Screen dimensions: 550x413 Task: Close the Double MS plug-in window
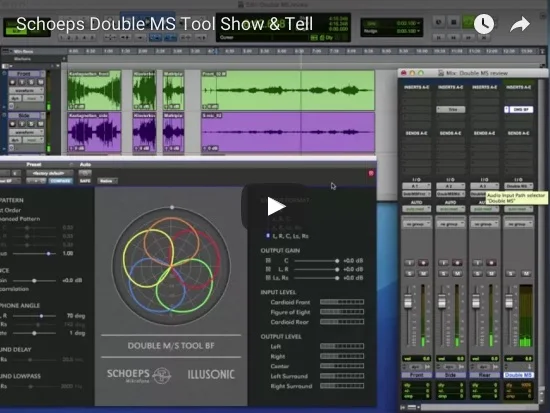coord(371,173)
